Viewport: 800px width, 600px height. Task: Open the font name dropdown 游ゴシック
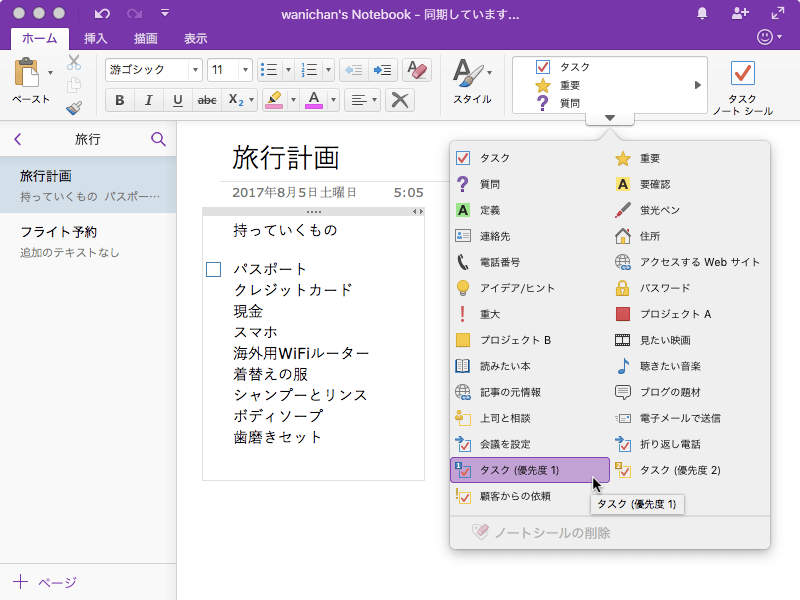[x=194, y=70]
